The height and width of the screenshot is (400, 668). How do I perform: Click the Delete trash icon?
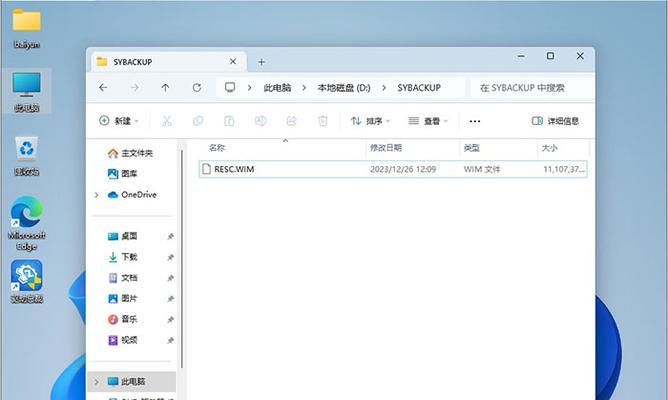point(322,121)
